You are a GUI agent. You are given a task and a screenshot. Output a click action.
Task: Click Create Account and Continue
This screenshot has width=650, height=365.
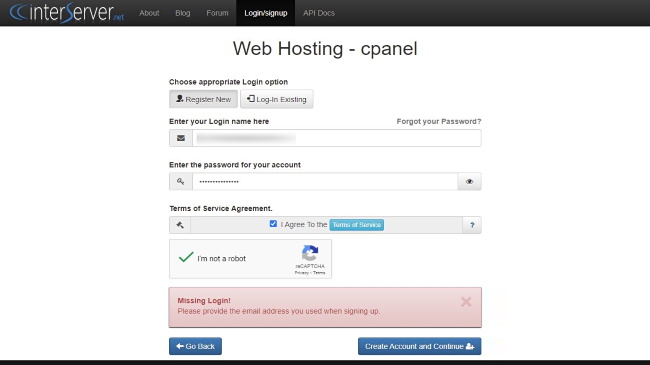420,346
